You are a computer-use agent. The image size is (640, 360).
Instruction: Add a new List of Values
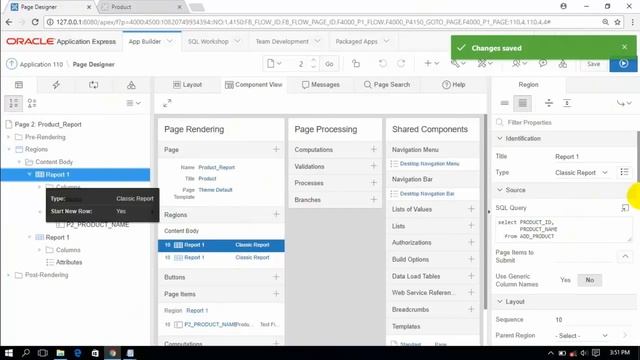coord(471,209)
